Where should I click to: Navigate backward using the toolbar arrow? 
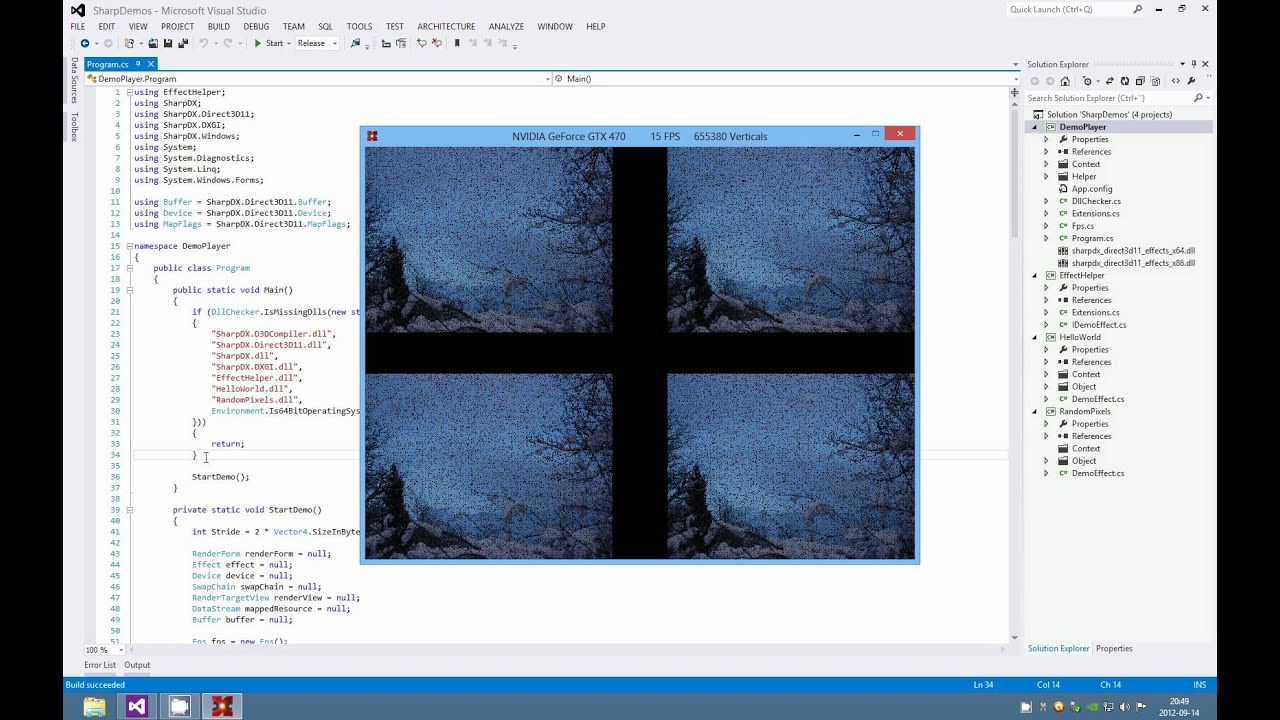(x=84, y=43)
